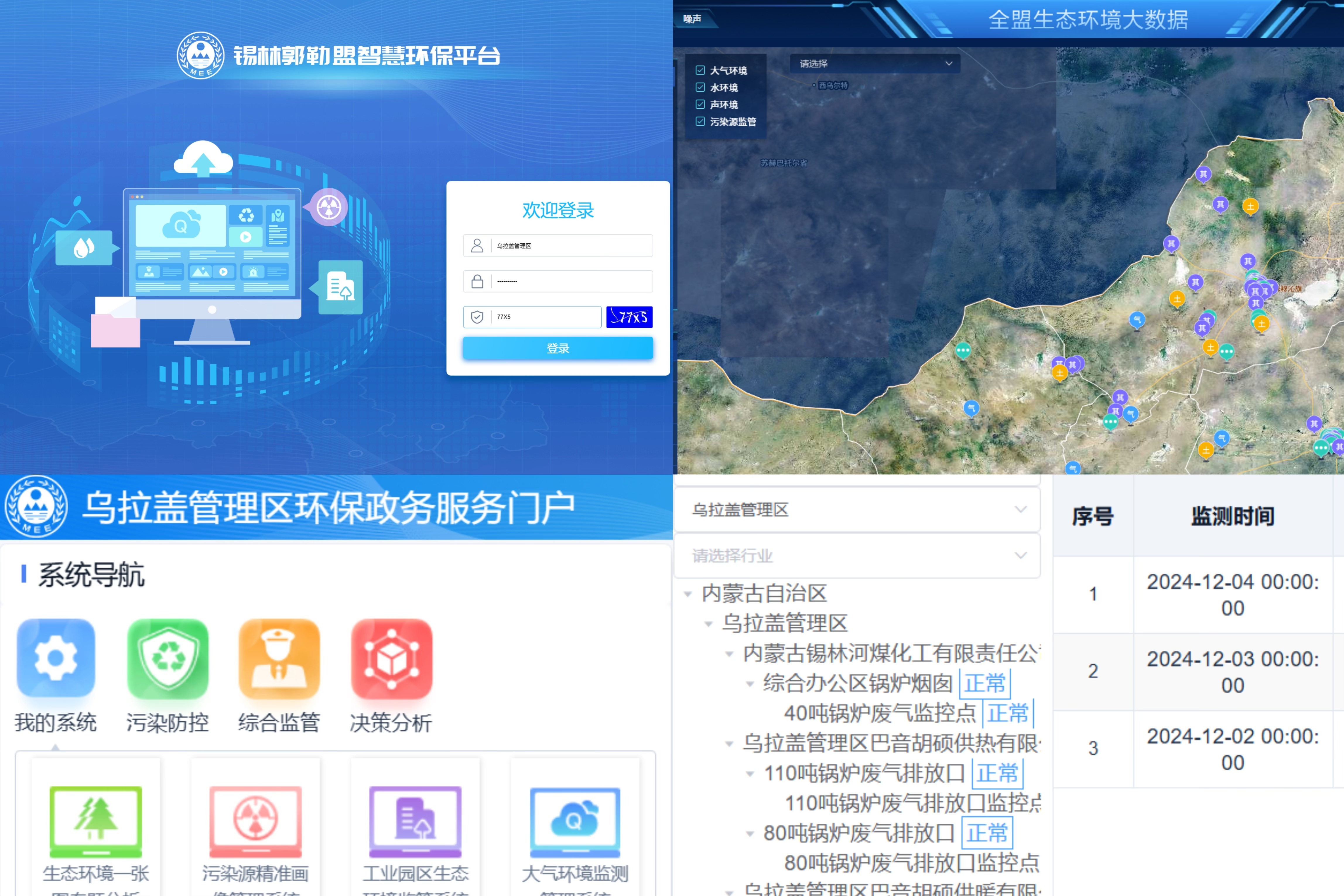Click the 西乌尔特 map label
This screenshot has width=1344, height=896.
coord(832,85)
